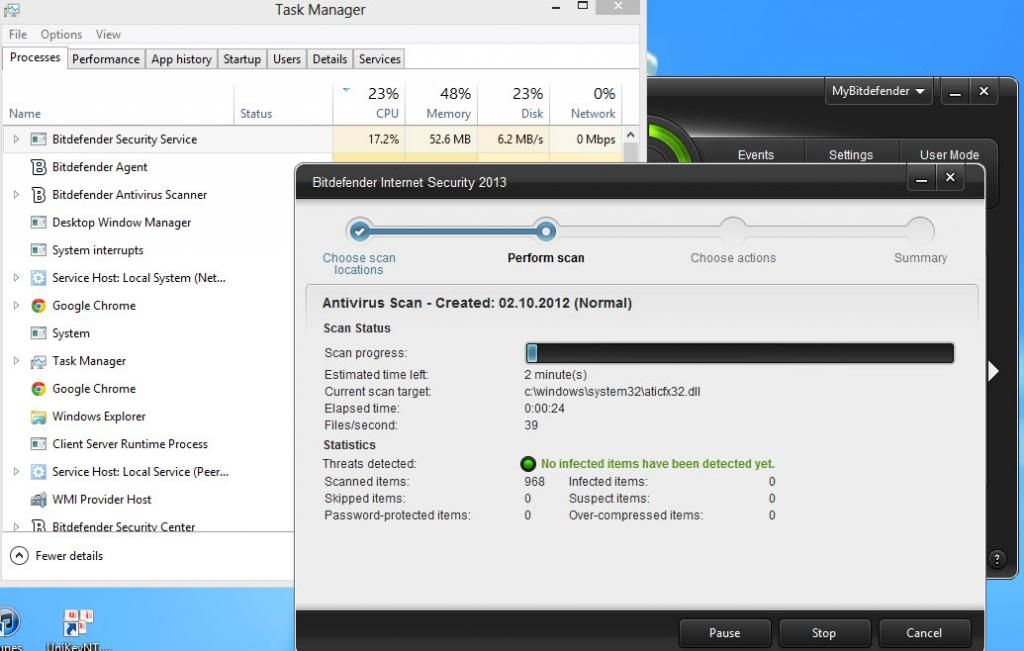The height and width of the screenshot is (651, 1024).
Task: Open the Options menu in Task Manager
Action: pos(61,34)
